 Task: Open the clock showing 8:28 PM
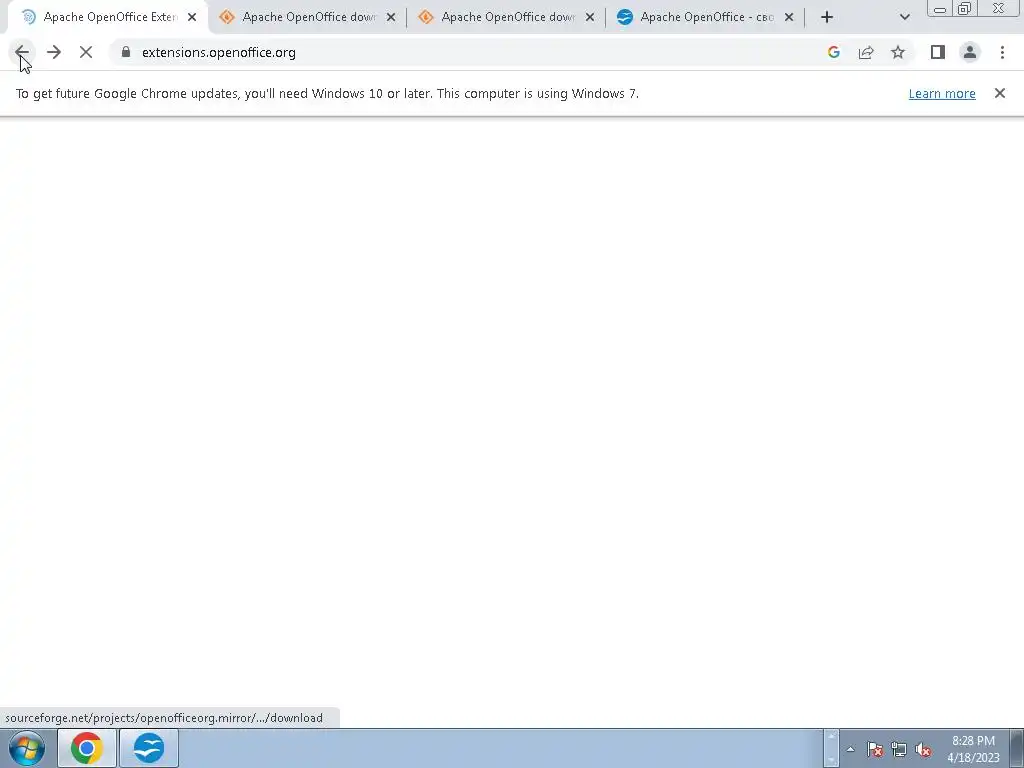click(x=973, y=748)
